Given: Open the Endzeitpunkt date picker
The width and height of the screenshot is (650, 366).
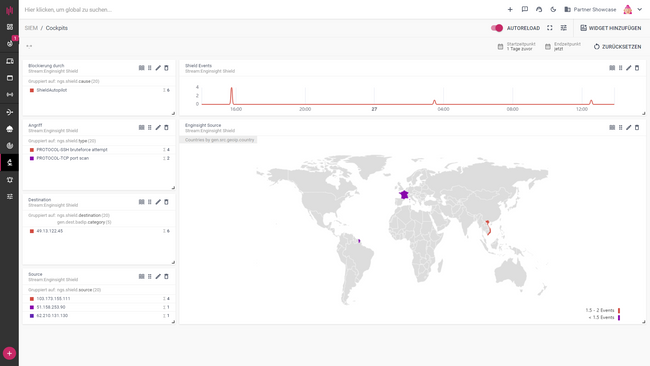Looking at the screenshot, I should pos(563,46).
